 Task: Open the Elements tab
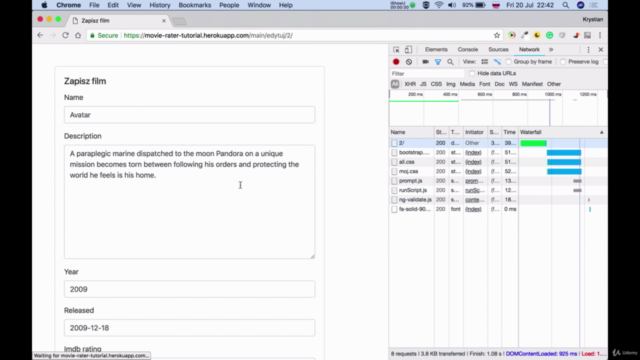[x=436, y=50]
